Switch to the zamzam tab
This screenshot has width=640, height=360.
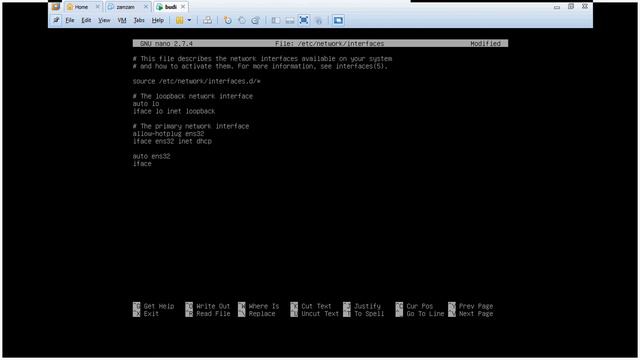(125, 7)
